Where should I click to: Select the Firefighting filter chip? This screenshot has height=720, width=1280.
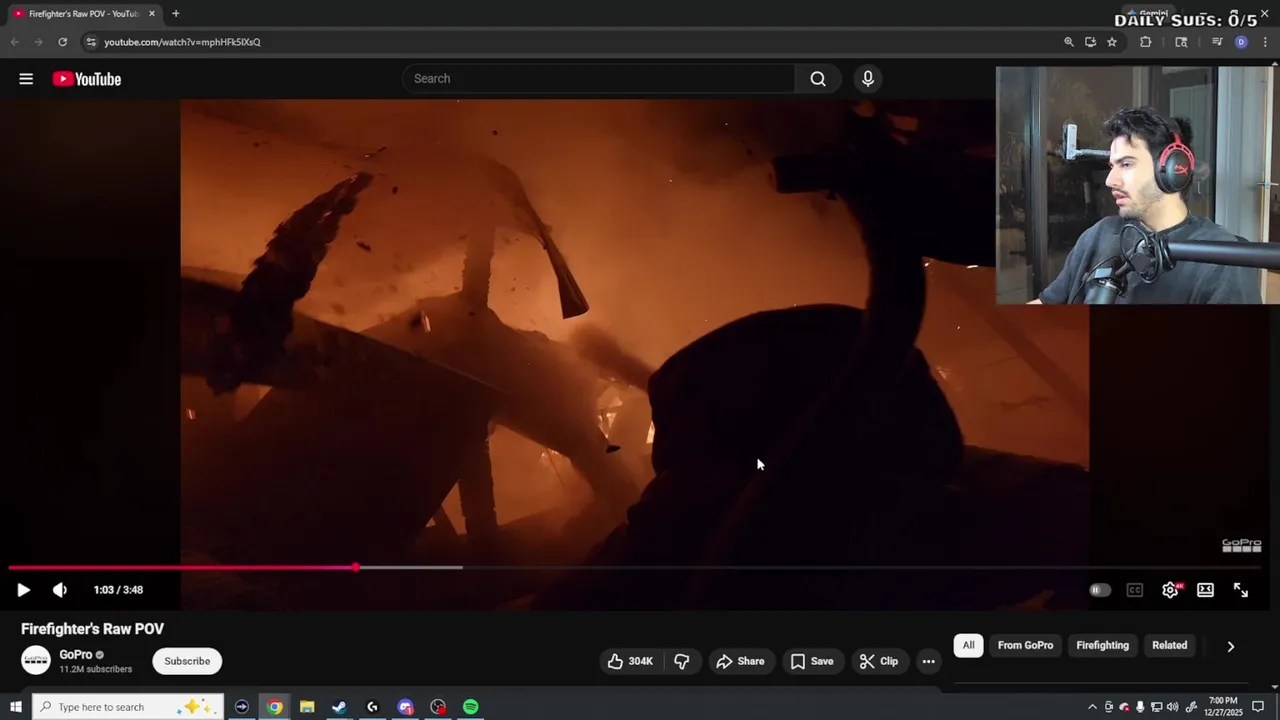[x=1102, y=645]
